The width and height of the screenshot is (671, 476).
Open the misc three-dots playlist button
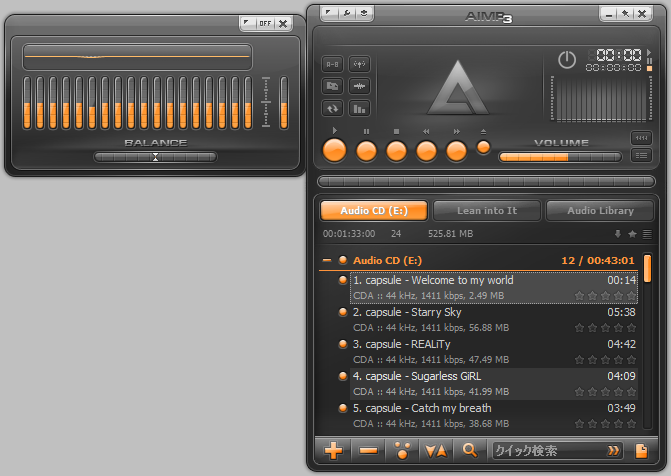(x=402, y=450)
